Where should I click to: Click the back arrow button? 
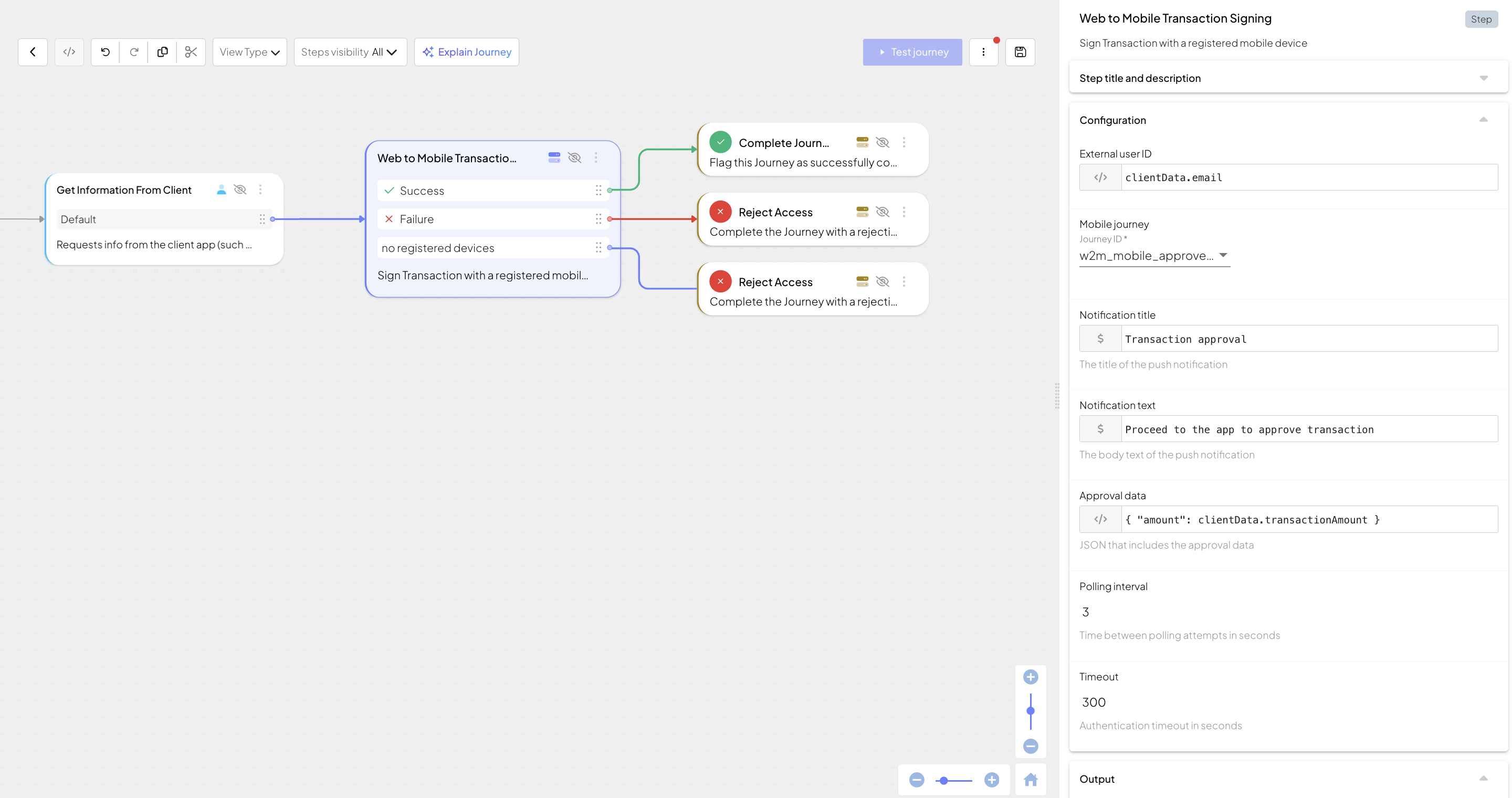(33, 51)
